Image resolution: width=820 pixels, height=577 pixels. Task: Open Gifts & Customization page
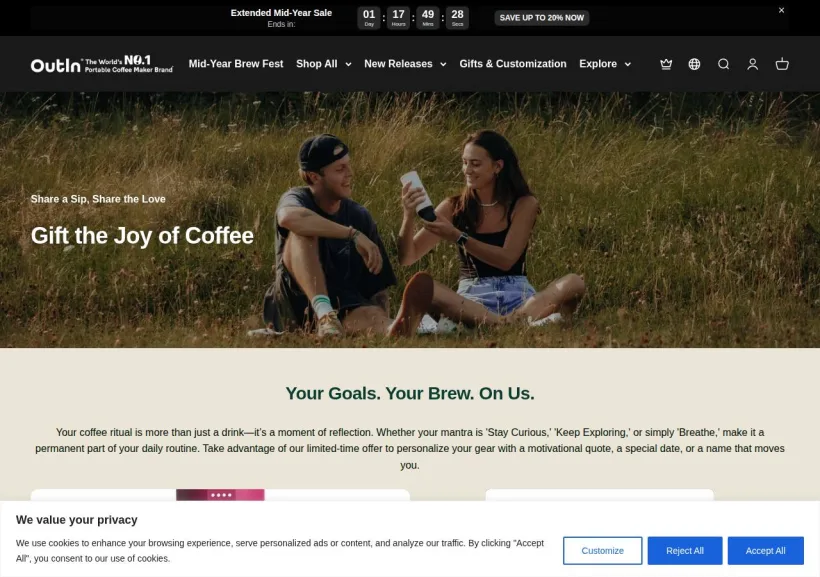pyautogui.click(x=512, y=64)
